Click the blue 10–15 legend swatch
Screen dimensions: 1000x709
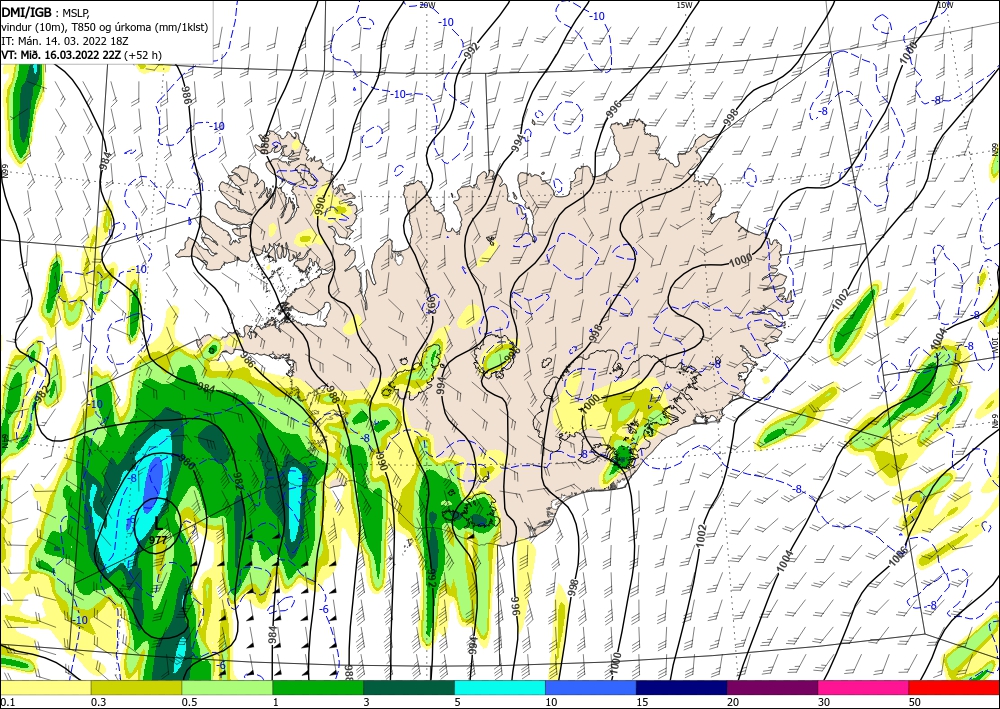[x=591, y=687]
